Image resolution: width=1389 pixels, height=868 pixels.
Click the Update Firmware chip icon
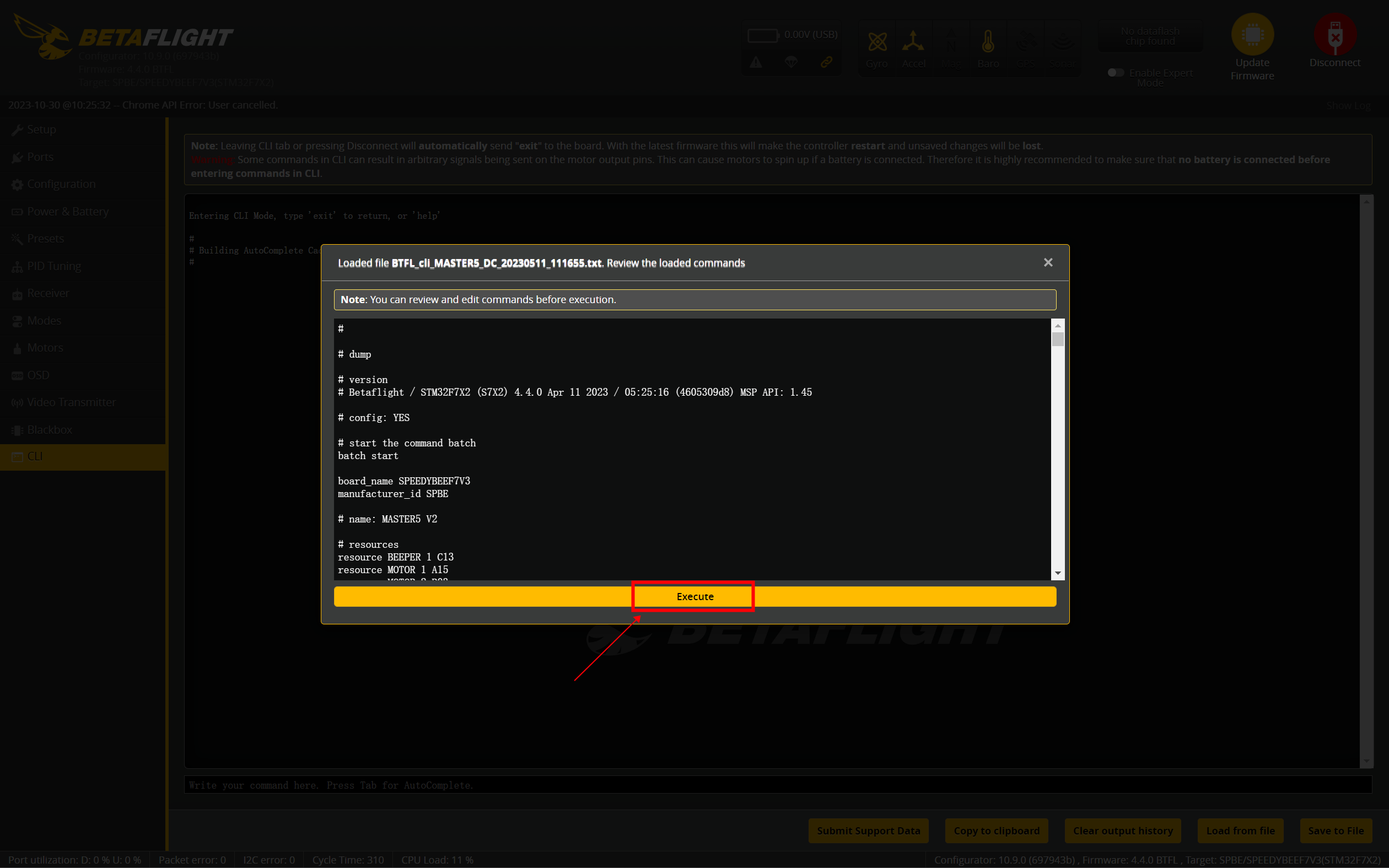coord(1252,34)
